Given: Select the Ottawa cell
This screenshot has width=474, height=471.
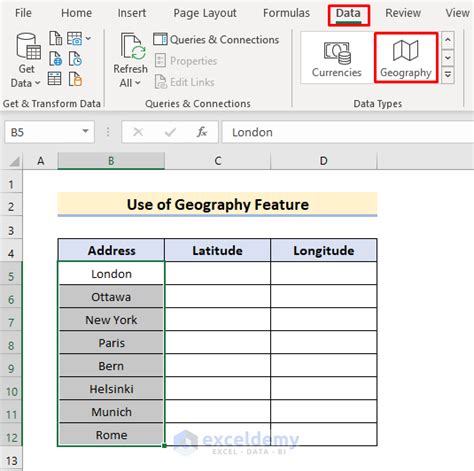Looking at the screenshot, I should click(x=111, y=297).
